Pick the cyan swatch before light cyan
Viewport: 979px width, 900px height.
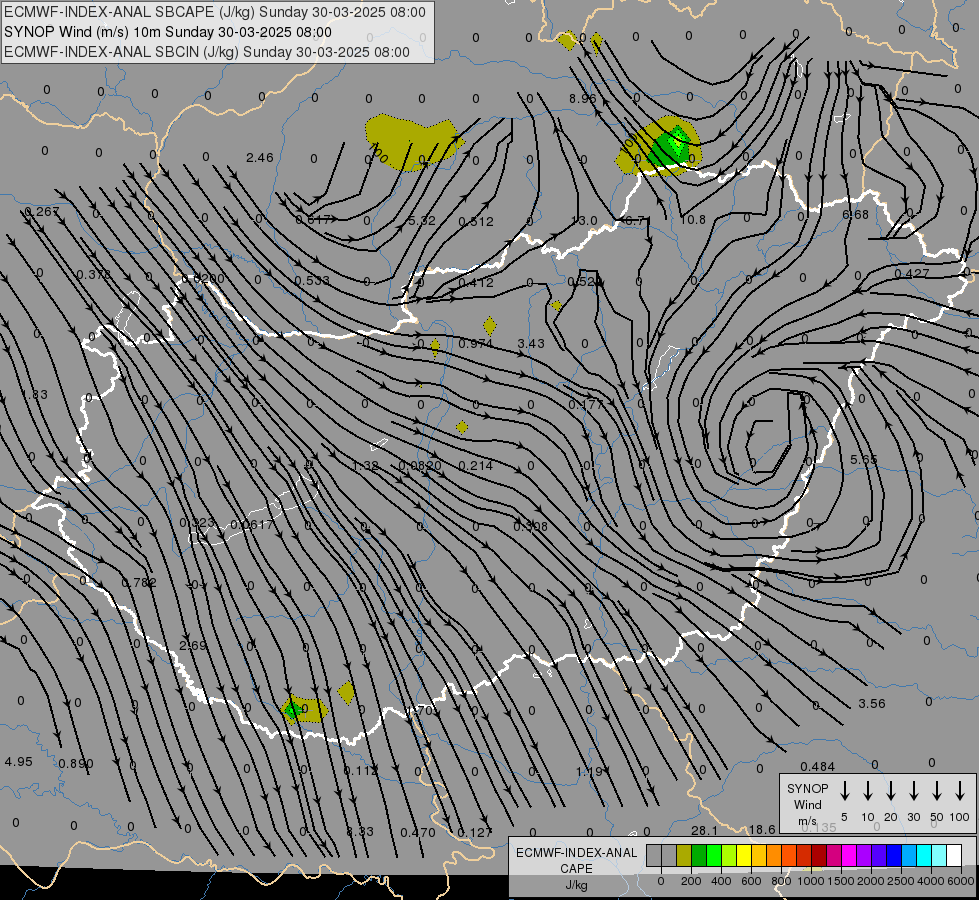(923, 856)
